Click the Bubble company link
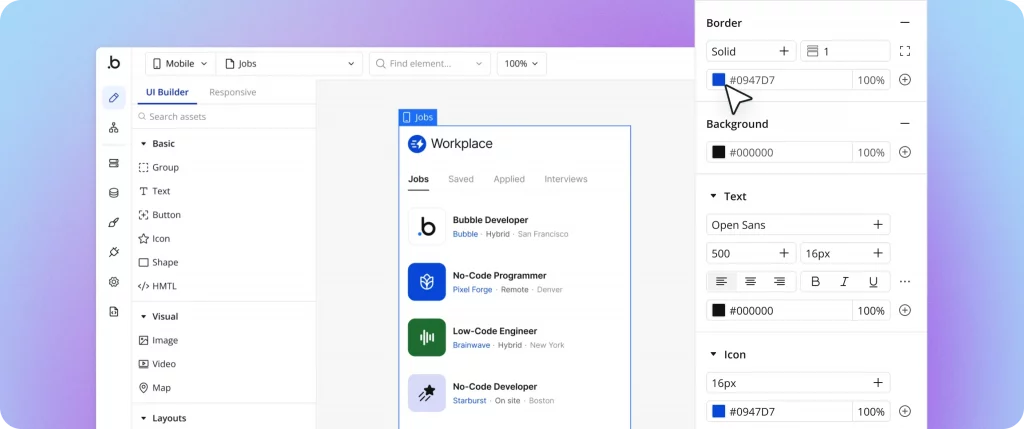Screen dimensions: 1024x429 [x=465, y=234]
